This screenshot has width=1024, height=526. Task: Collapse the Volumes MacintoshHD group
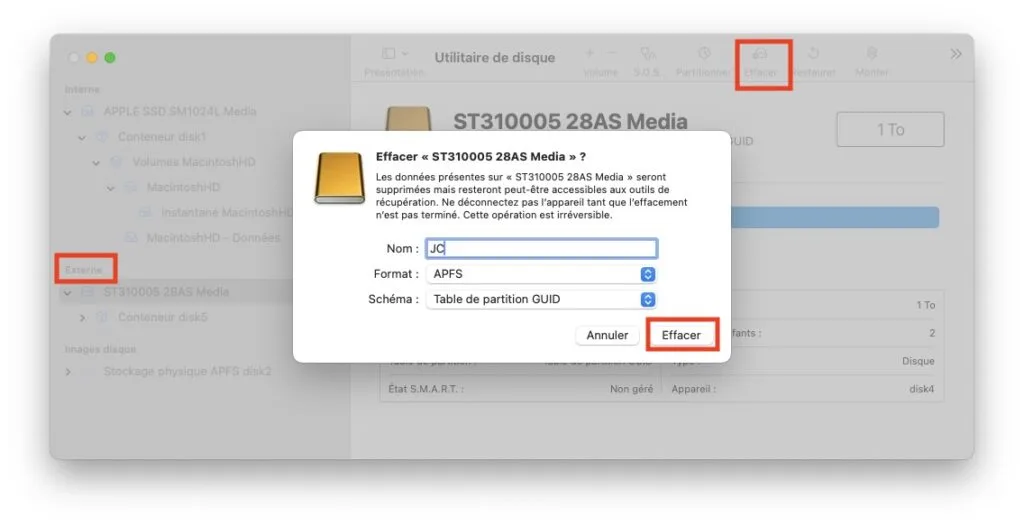97,163
